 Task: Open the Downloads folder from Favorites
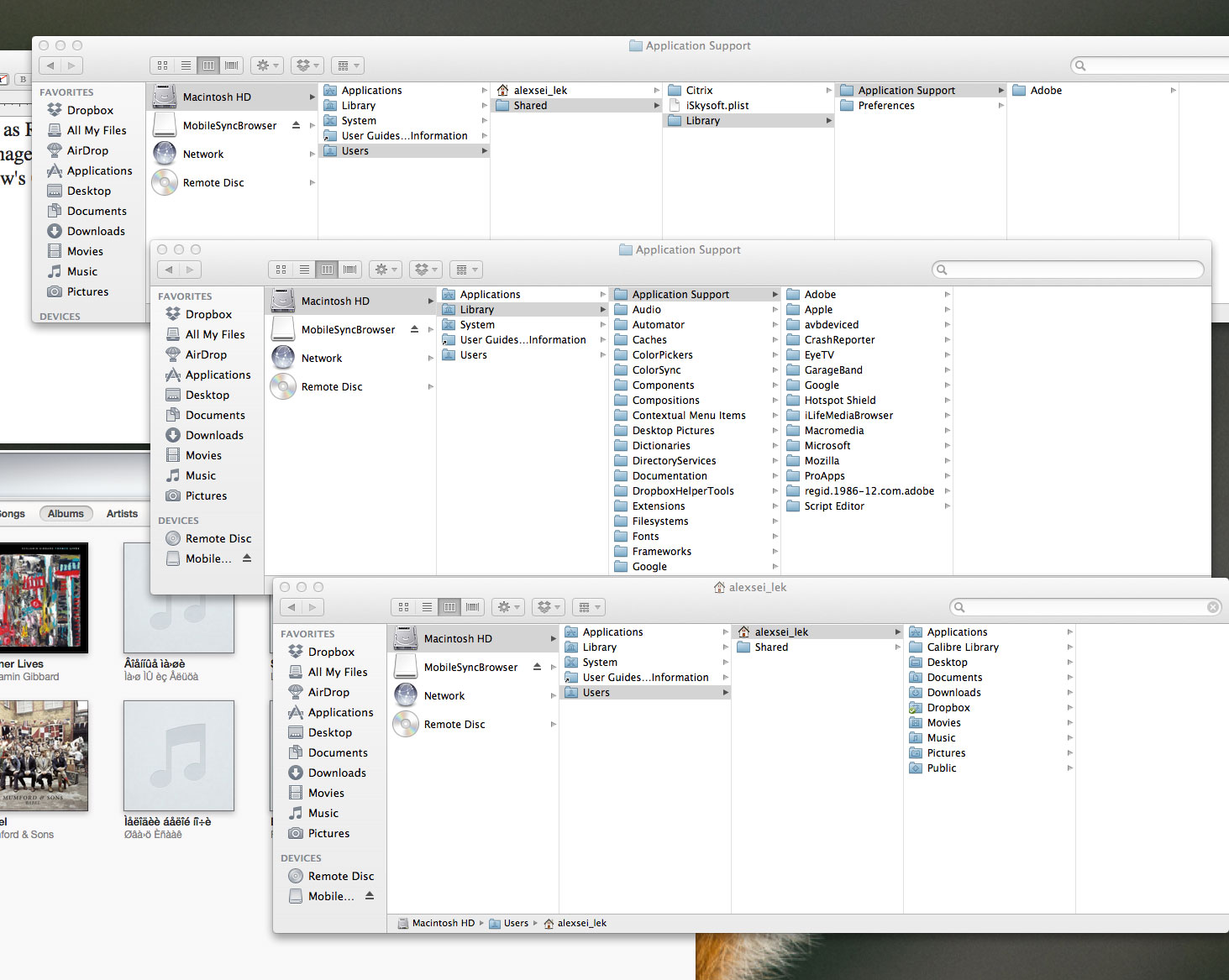337,773
